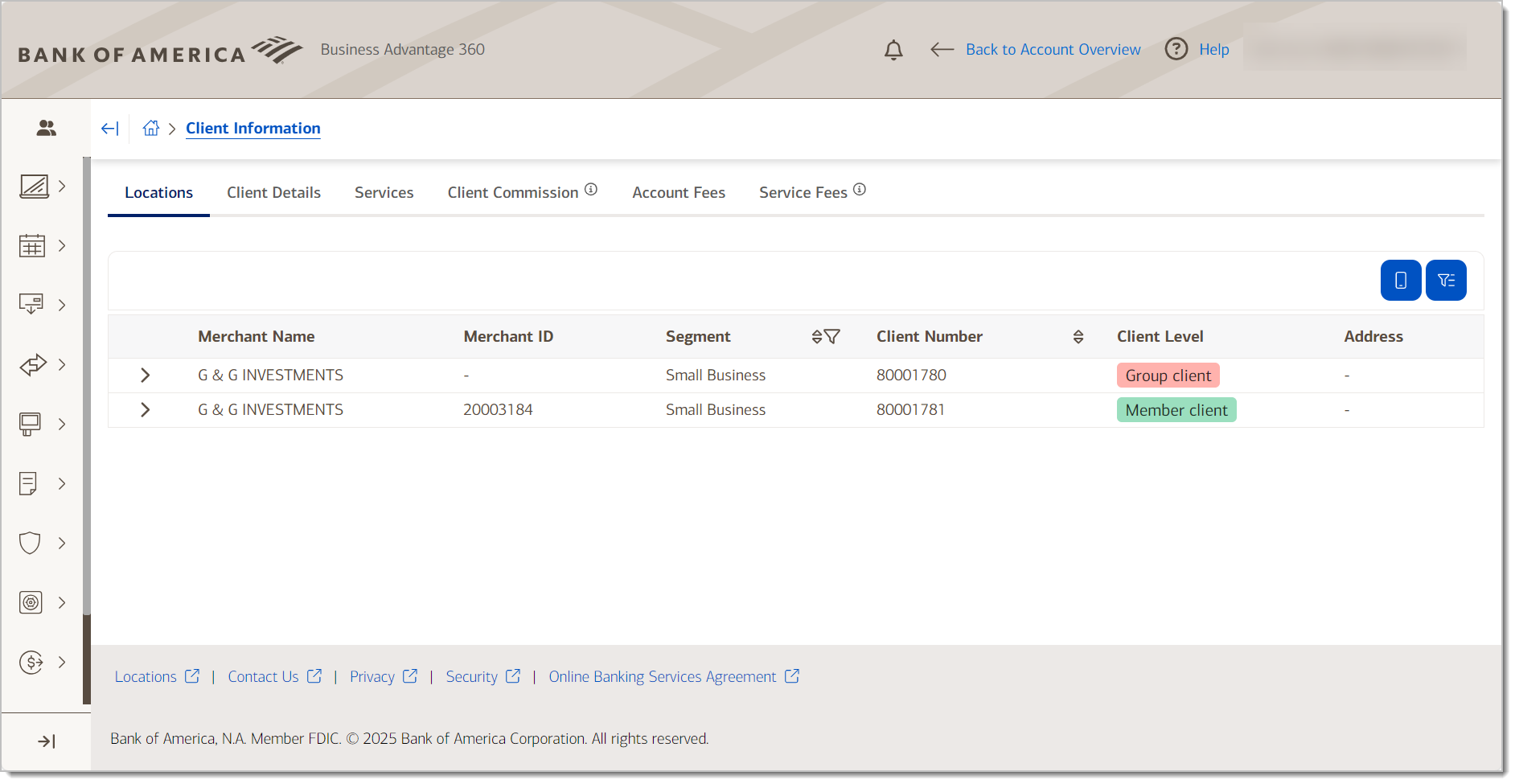Switch to the Client Details tab

point(273,193)
